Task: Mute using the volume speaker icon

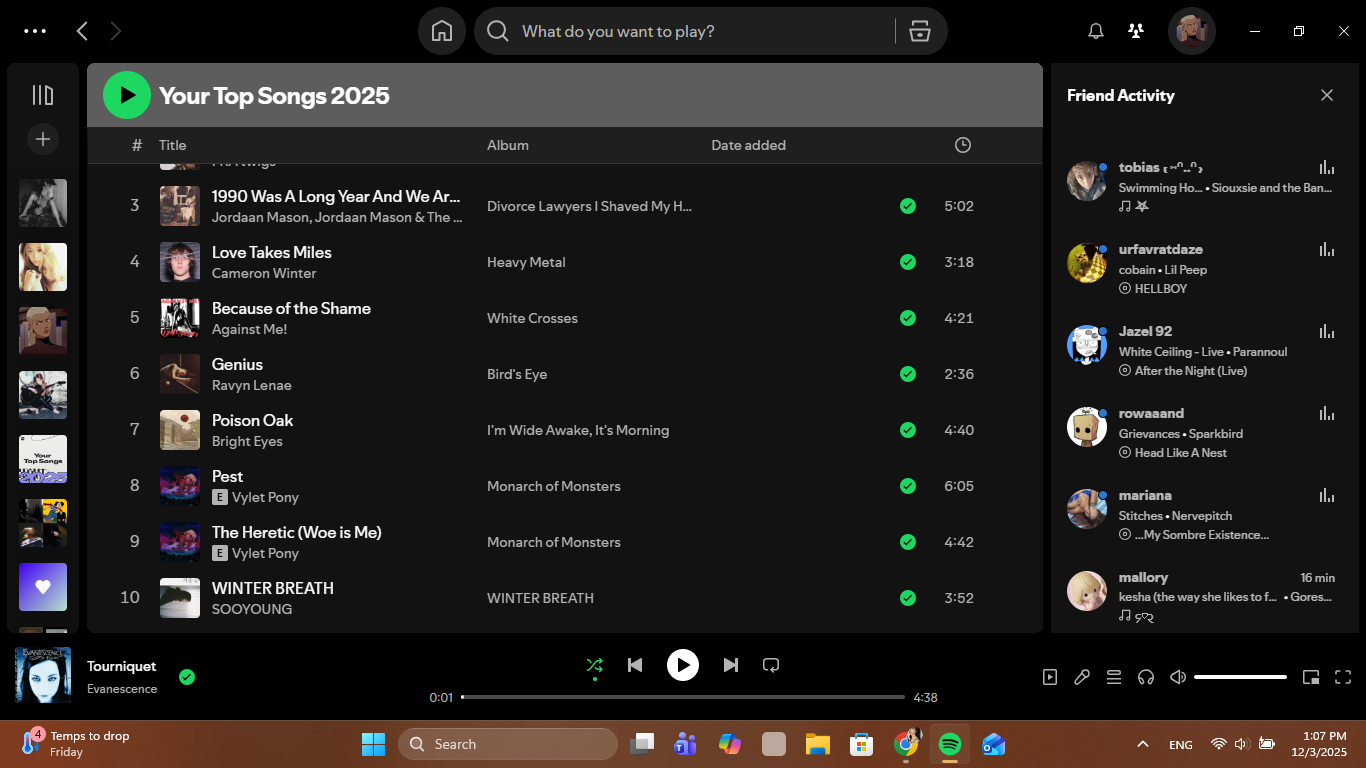Action: click(x=1178, y=677)
